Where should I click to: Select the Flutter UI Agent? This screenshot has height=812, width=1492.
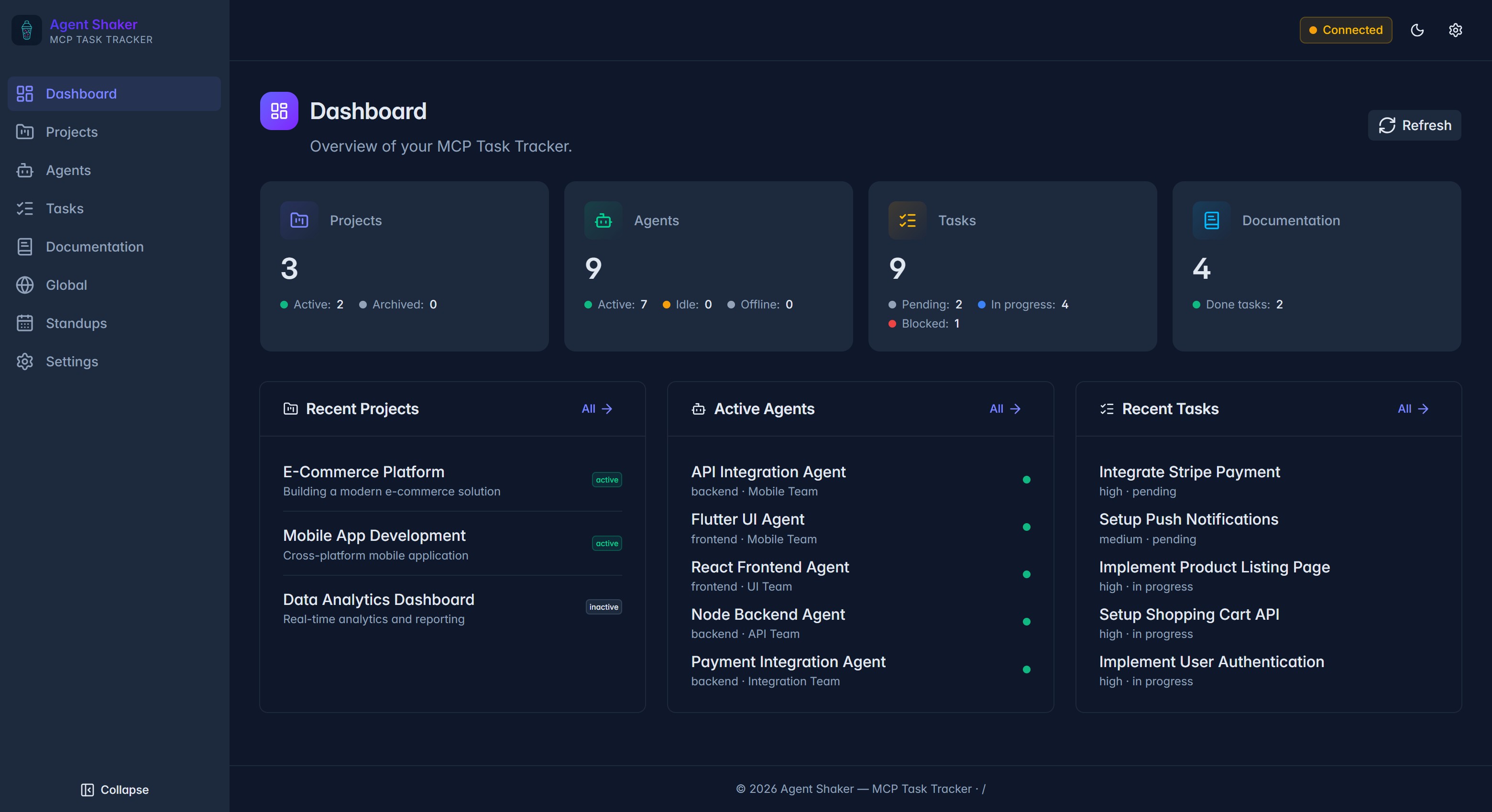click(860, 527)
